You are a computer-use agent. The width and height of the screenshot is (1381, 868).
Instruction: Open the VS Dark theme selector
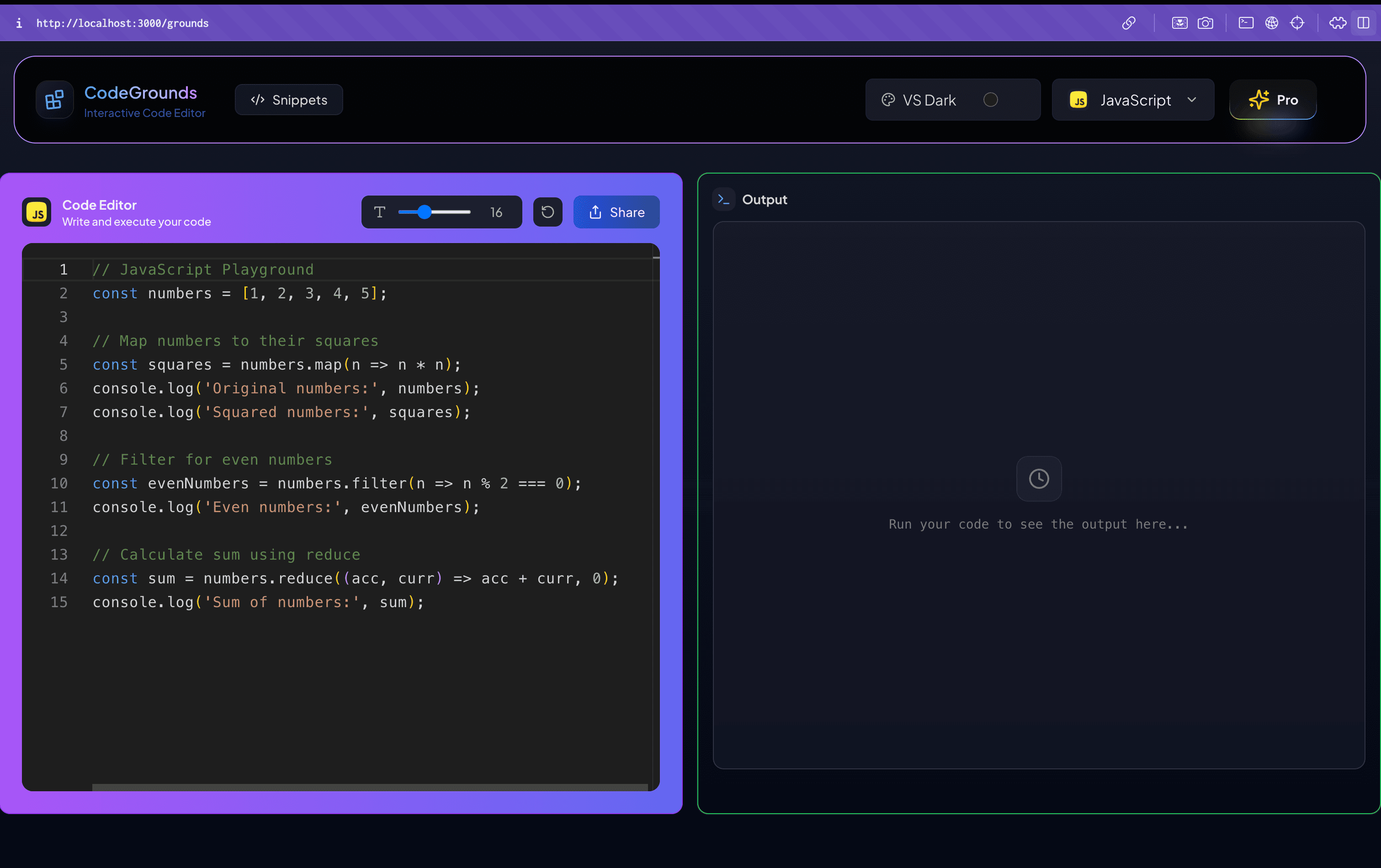tap(953, 100)
